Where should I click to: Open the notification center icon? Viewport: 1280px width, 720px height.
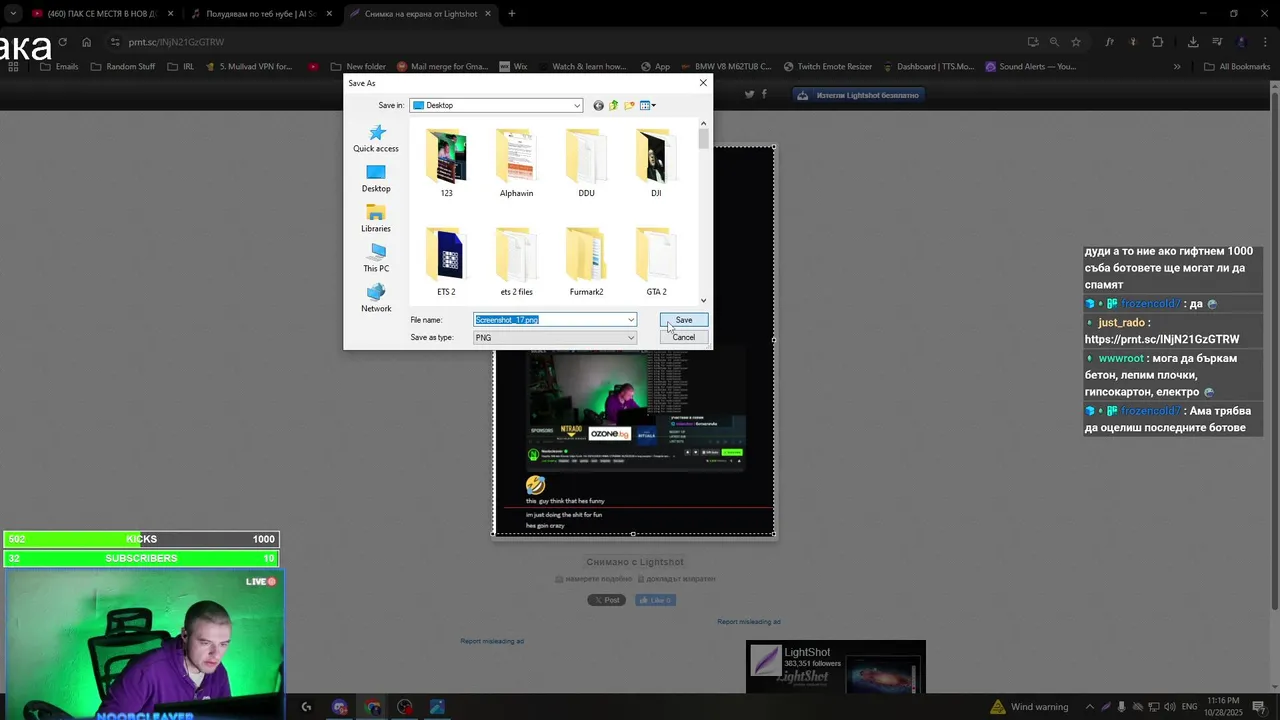click(x=1259, y=707)
